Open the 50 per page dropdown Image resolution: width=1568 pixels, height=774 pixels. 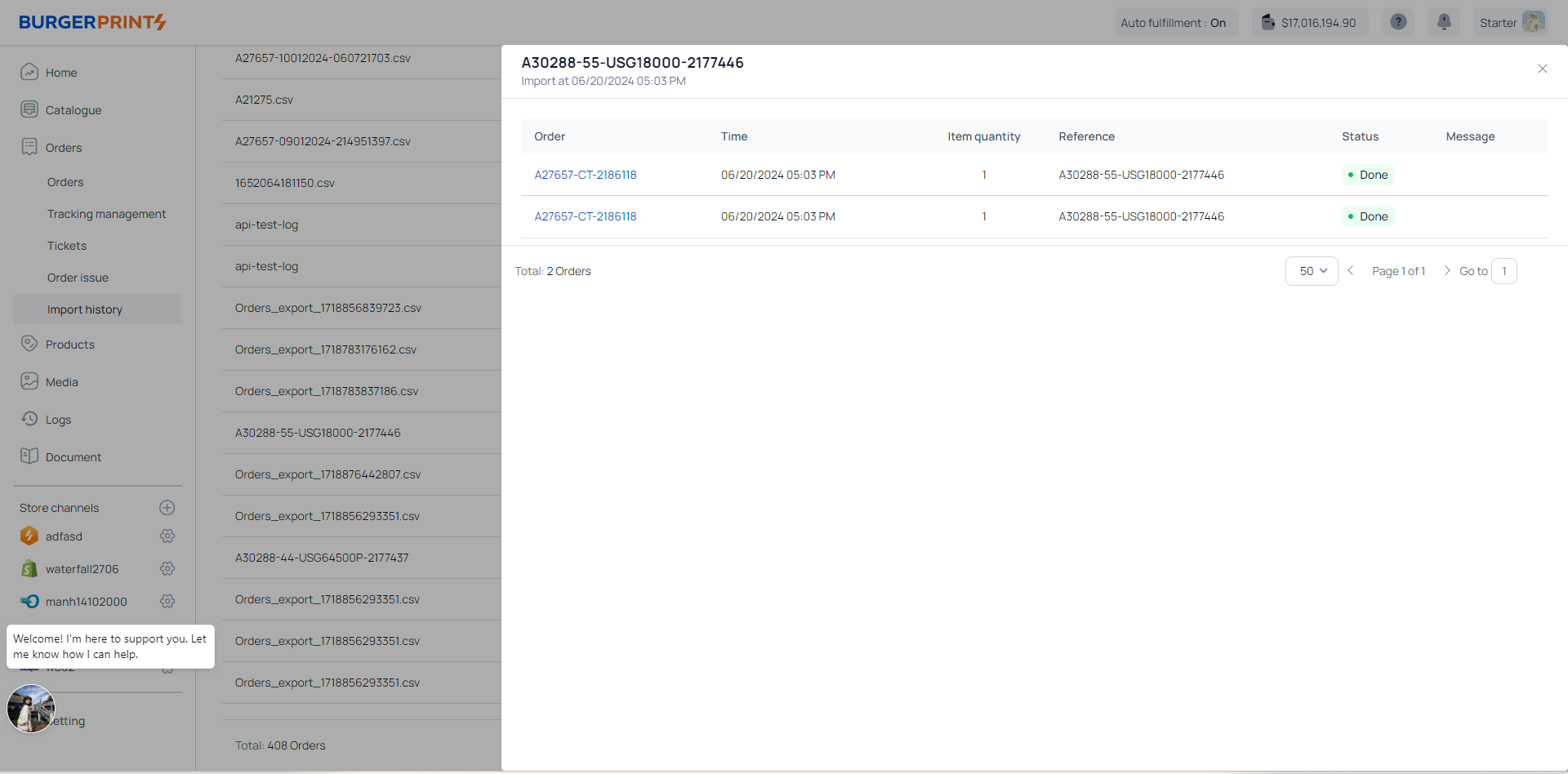1312,271
